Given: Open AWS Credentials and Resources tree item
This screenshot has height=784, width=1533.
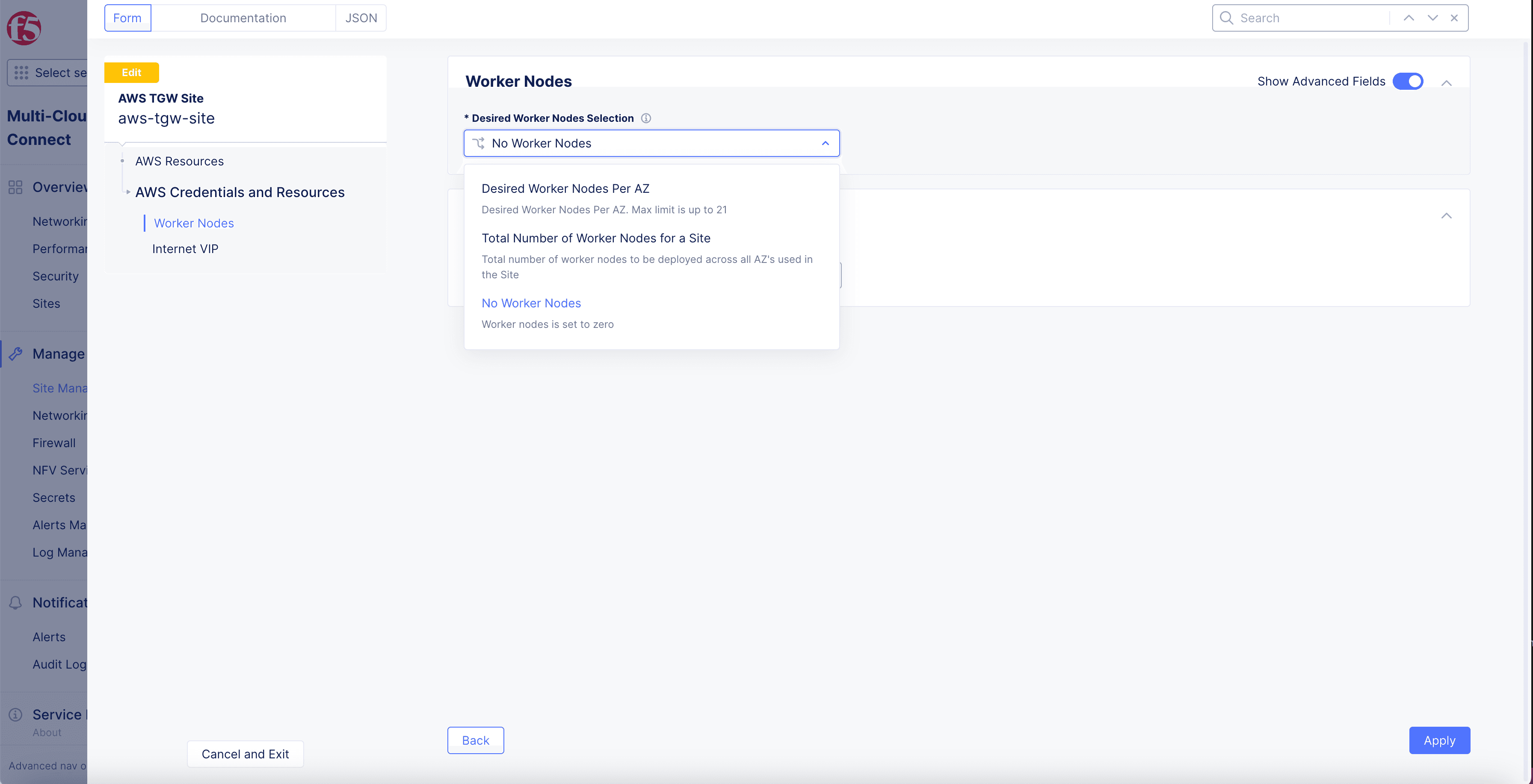Looking at the screenshot, I should coord(240,192).
